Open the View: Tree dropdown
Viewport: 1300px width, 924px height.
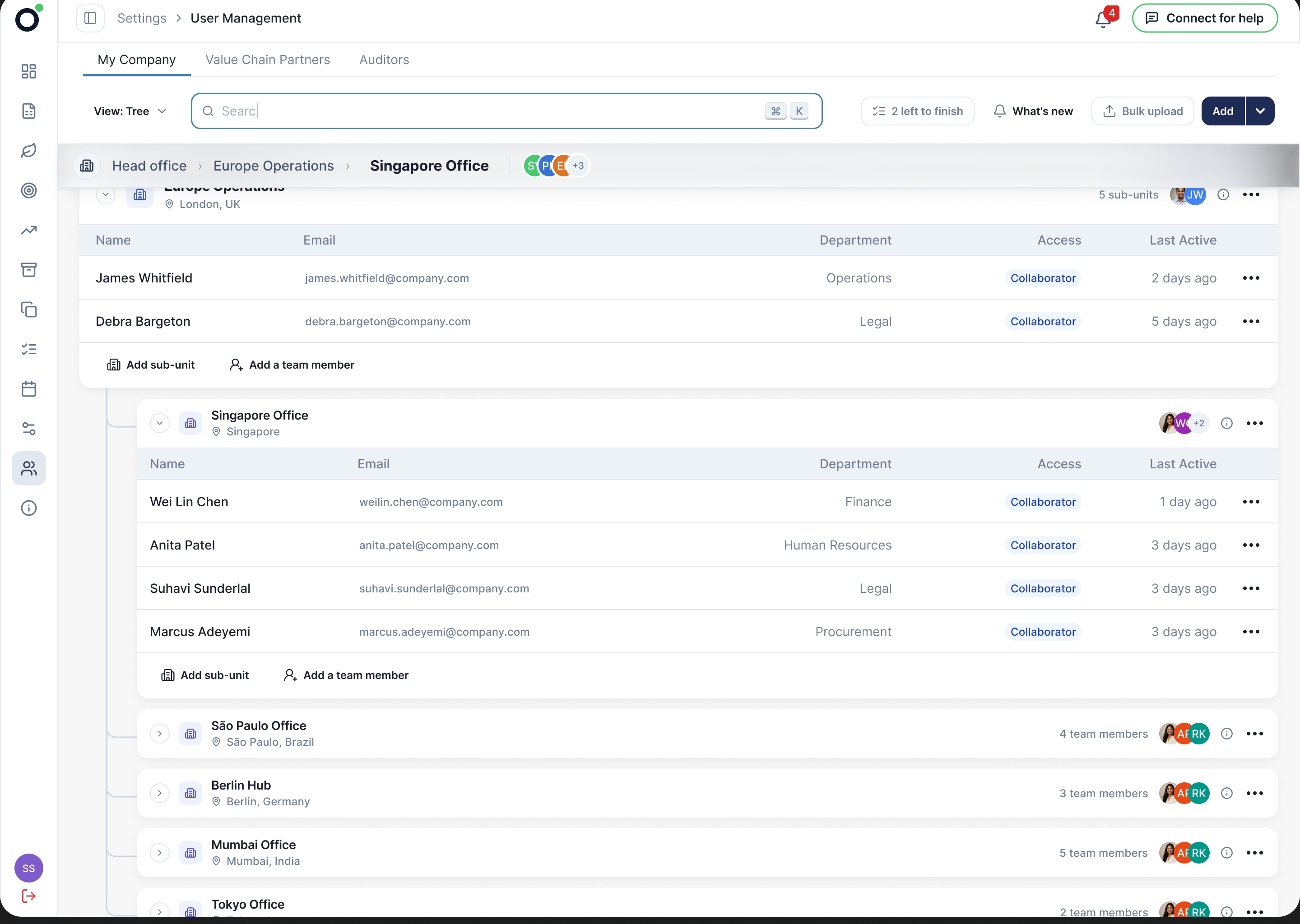click(130, 111)
